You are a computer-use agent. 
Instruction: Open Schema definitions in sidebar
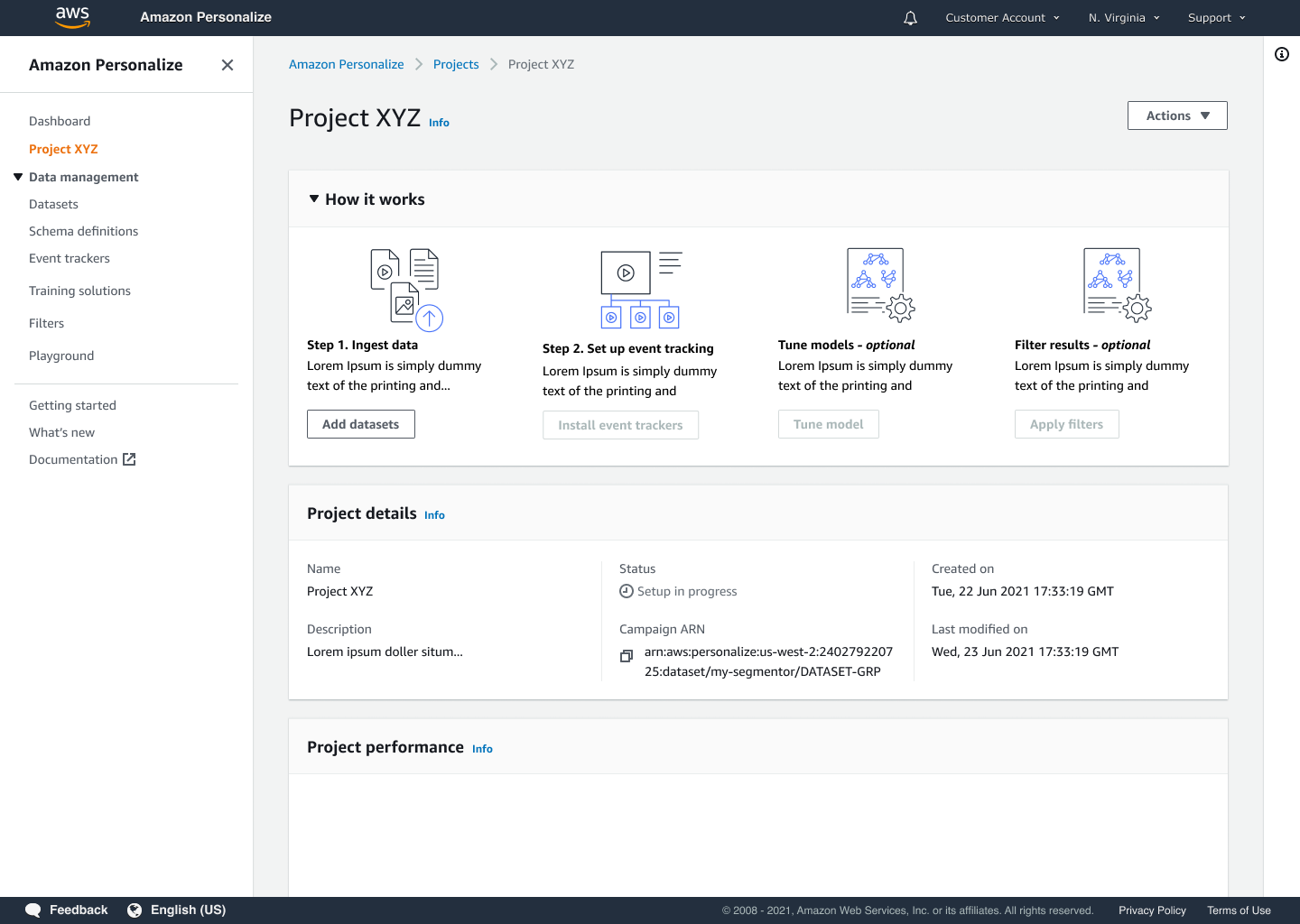pos(83,231)
